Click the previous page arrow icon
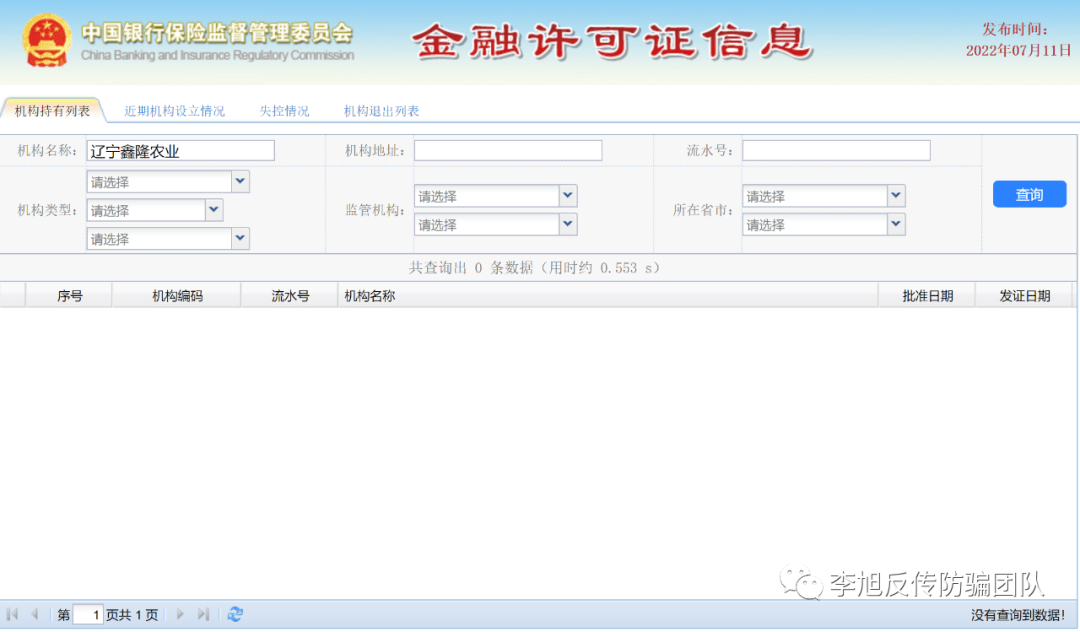Screen dimensions: 1080x632 (35, 615)
